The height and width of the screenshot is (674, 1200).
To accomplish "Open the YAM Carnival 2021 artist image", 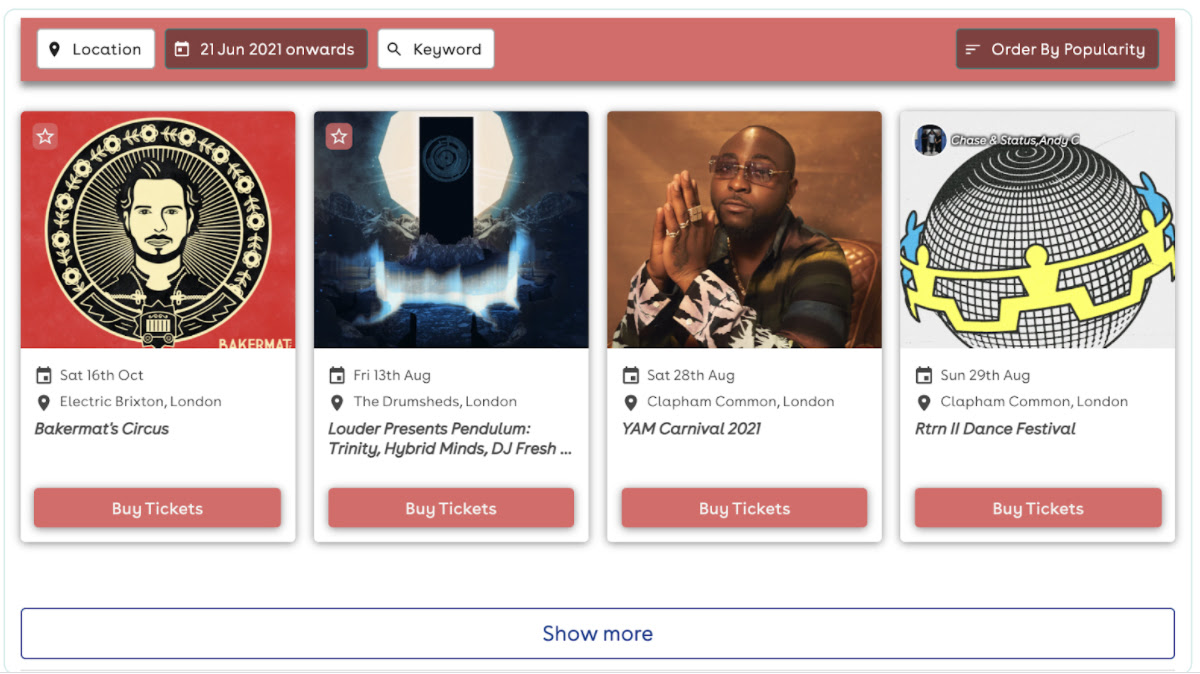I will [x=744, y=230].
